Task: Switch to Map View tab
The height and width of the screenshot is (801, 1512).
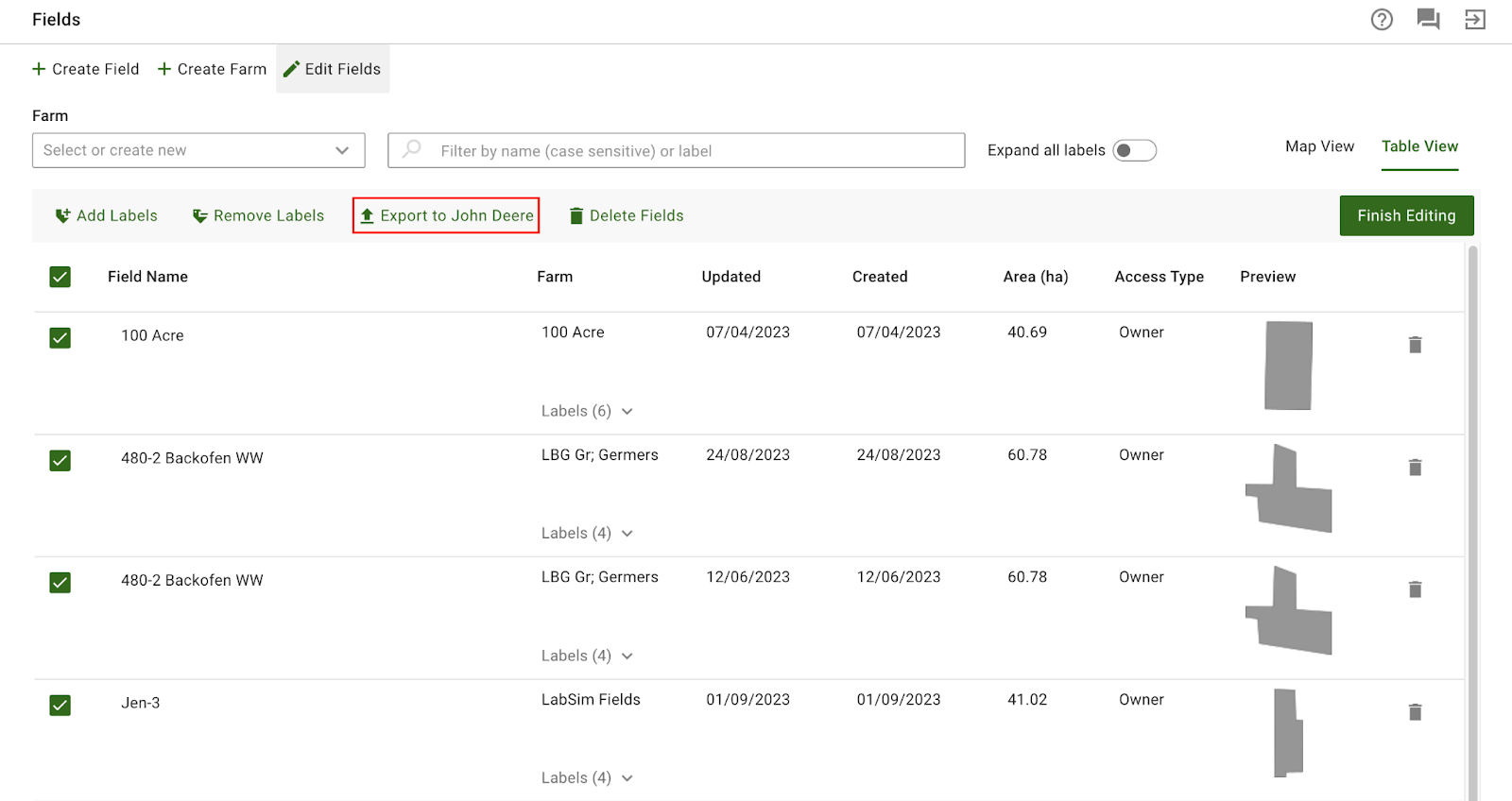Action: (x=1319, y=146)
